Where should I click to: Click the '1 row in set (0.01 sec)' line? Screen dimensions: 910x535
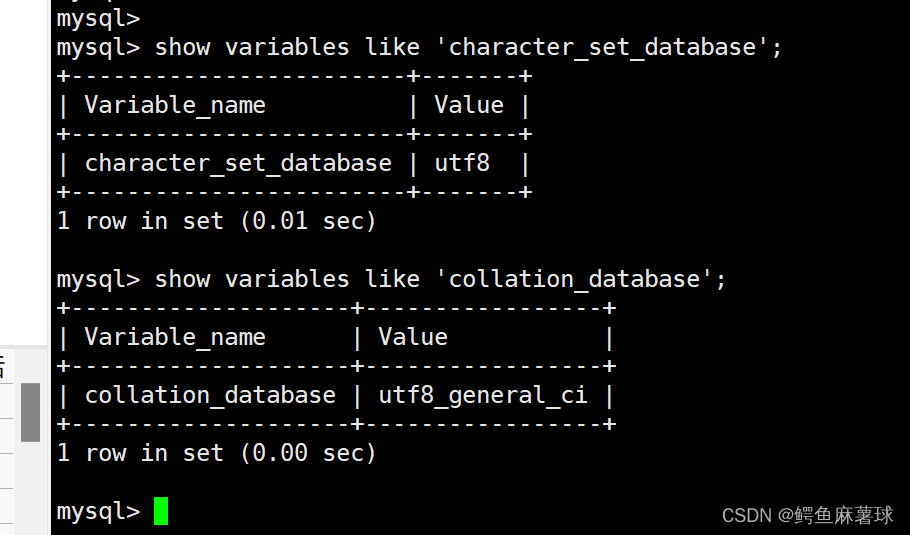coord(216,221)
